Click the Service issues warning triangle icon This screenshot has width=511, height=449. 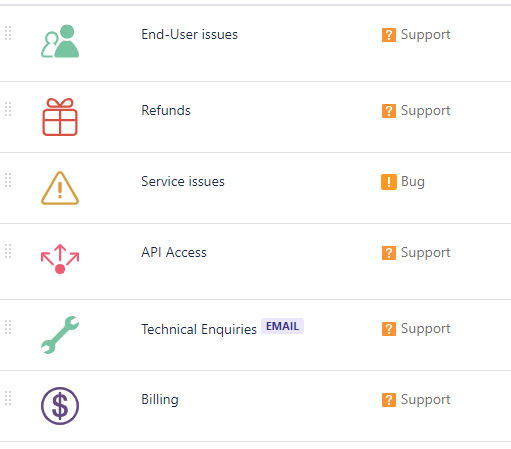[60, 188]
